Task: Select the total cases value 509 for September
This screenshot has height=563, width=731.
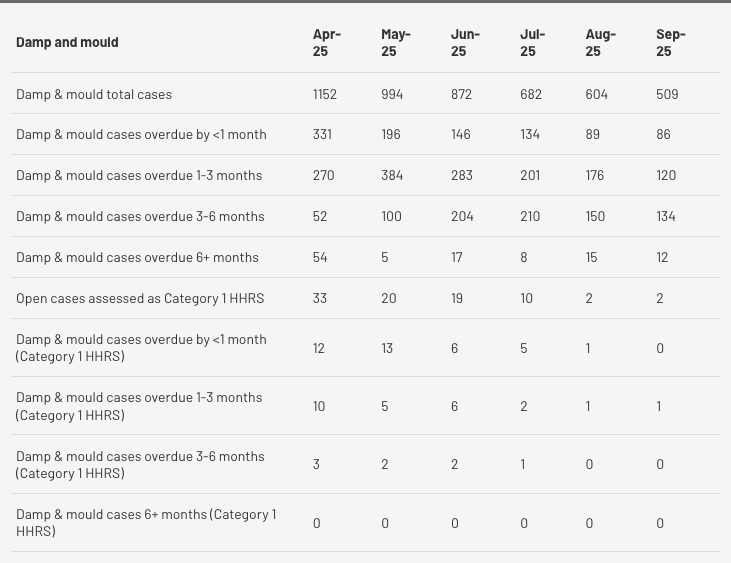Action: coord(667,94)
